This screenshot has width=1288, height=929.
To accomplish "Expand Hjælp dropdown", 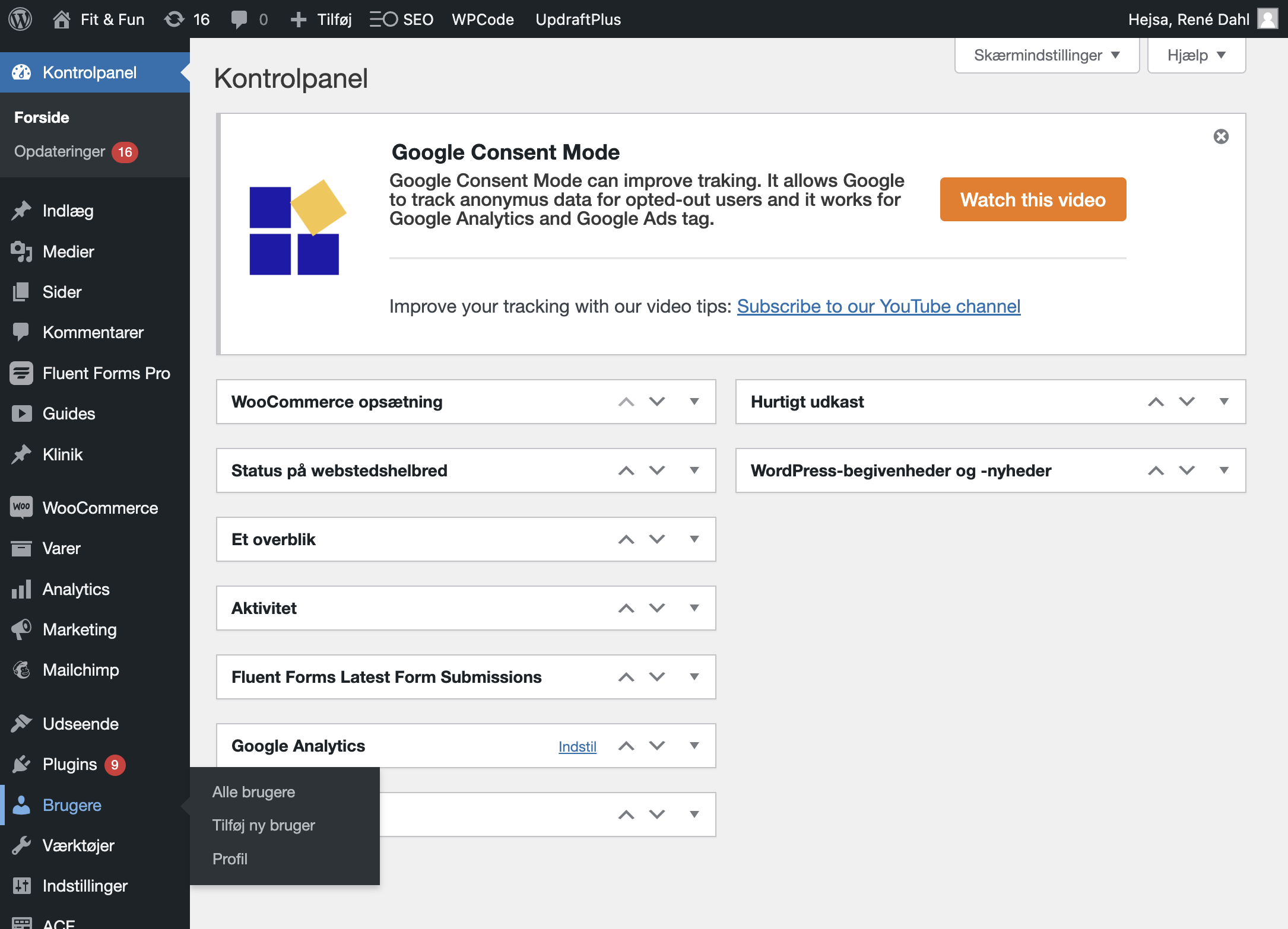I will click(x=1197, y=55).
